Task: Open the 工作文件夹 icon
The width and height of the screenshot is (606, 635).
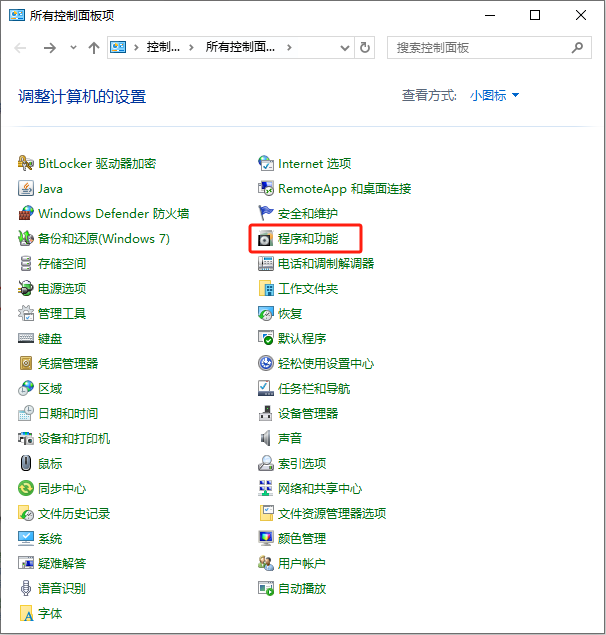Action: 266,288
